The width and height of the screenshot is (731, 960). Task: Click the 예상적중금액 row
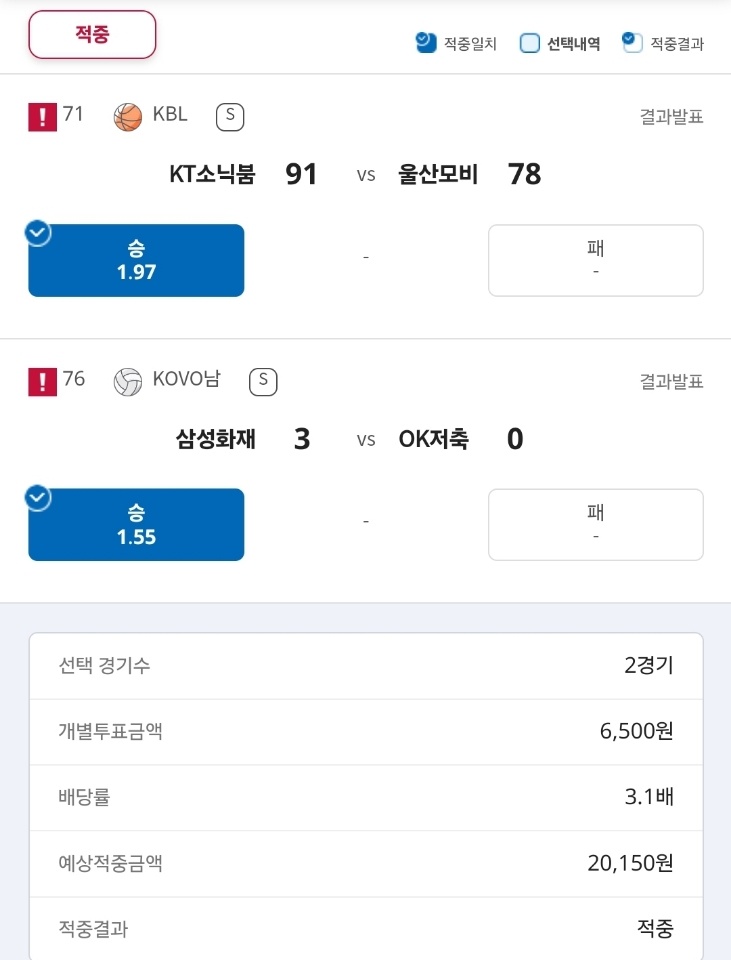tap(366, 864)
